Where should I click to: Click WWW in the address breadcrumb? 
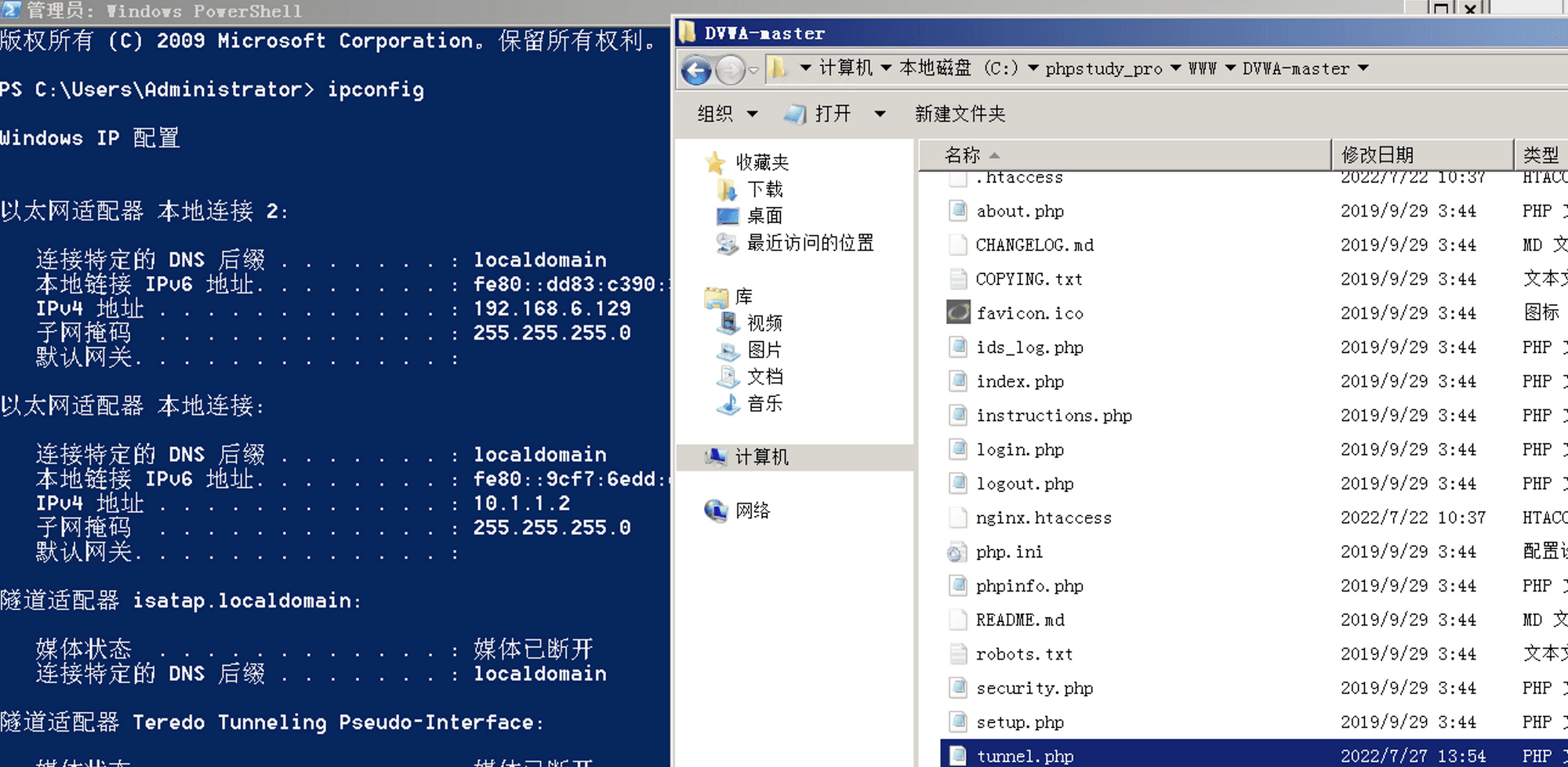click(x=1203, y=69)
